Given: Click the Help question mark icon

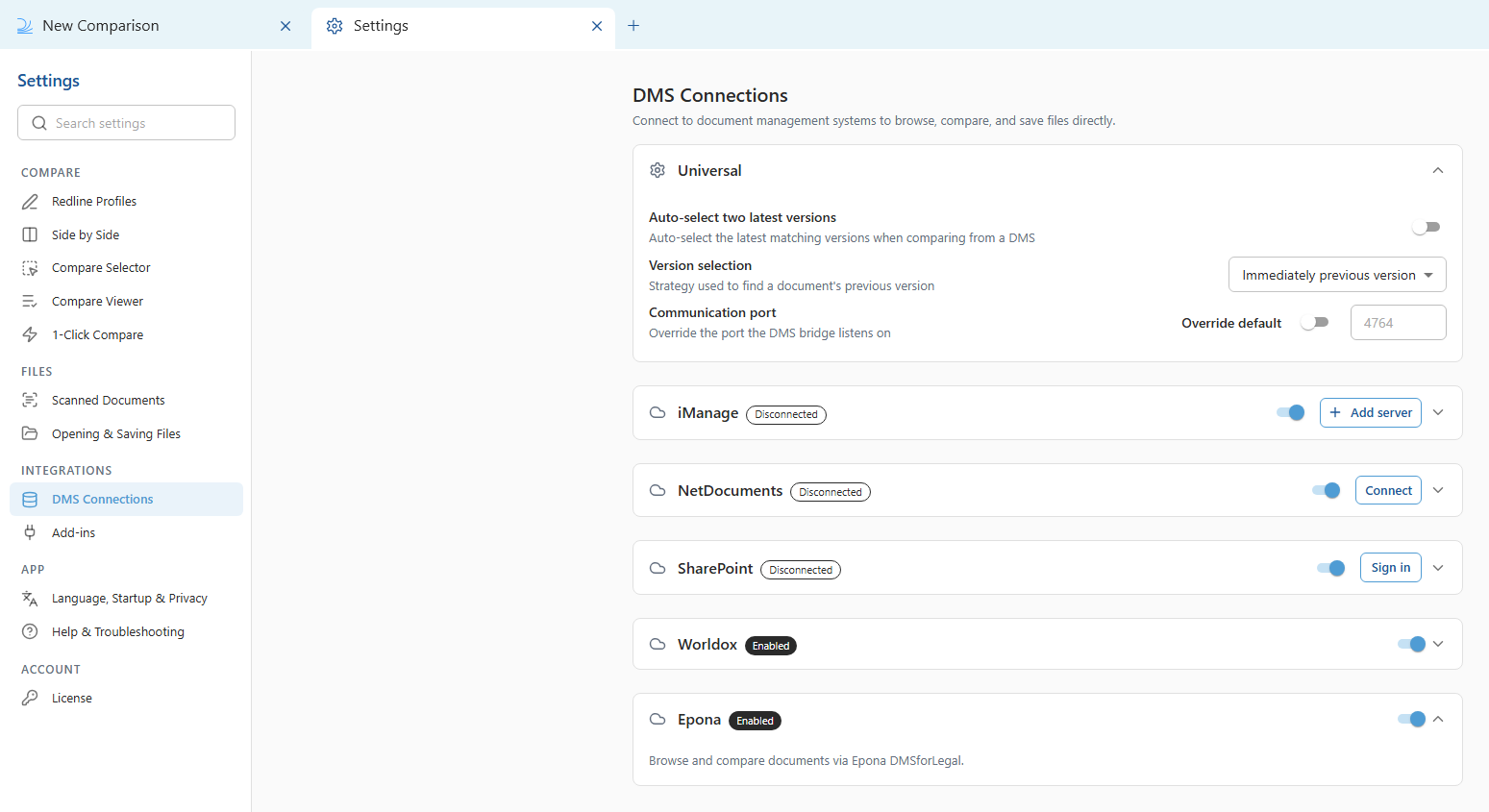Looking at the screenshot, I should coord(30,631).
